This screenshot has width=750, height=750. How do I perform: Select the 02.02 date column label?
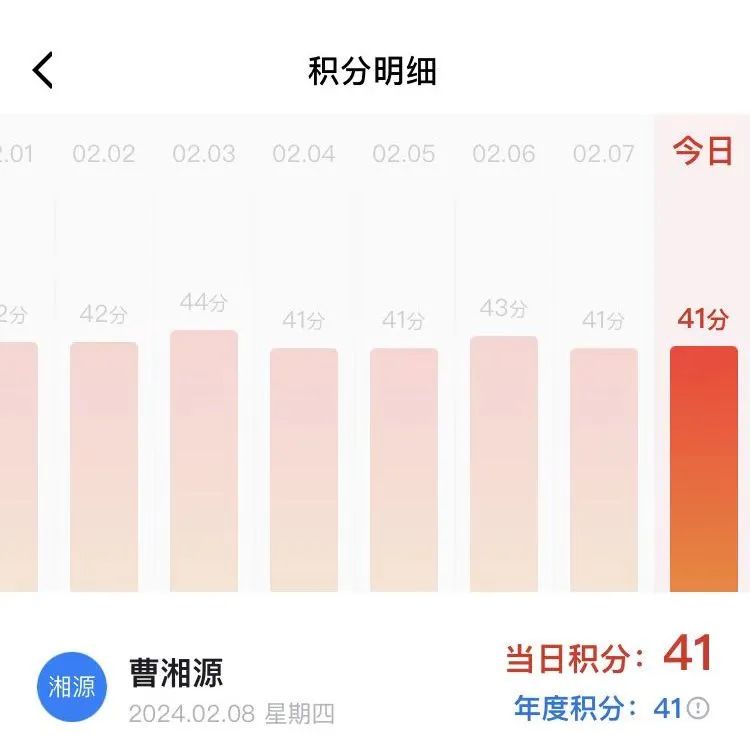click(x=104, y=154)
